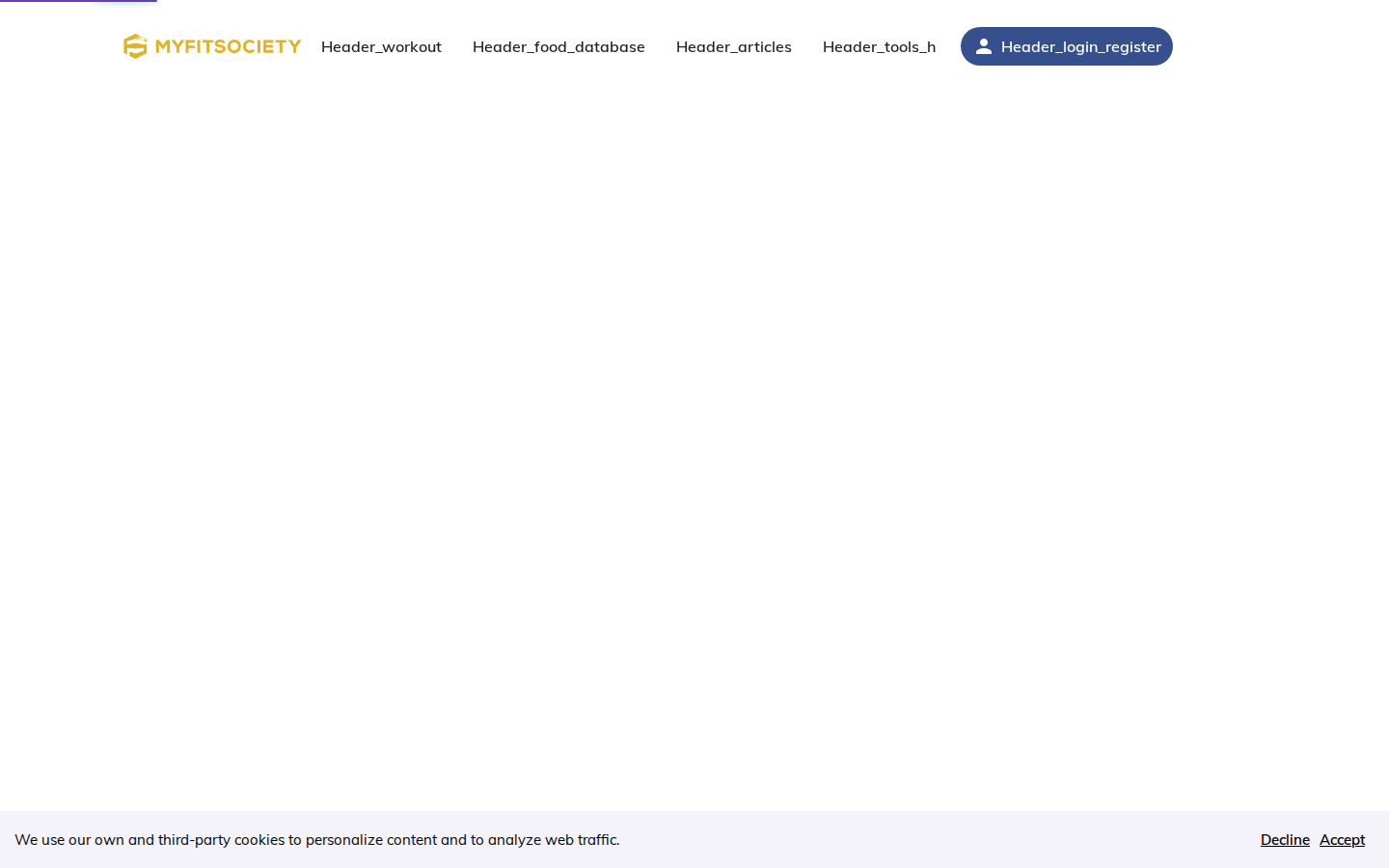The image size is (1389, 868).
Task: Click the Header_login_register button
Action: tap(1067, 46)
